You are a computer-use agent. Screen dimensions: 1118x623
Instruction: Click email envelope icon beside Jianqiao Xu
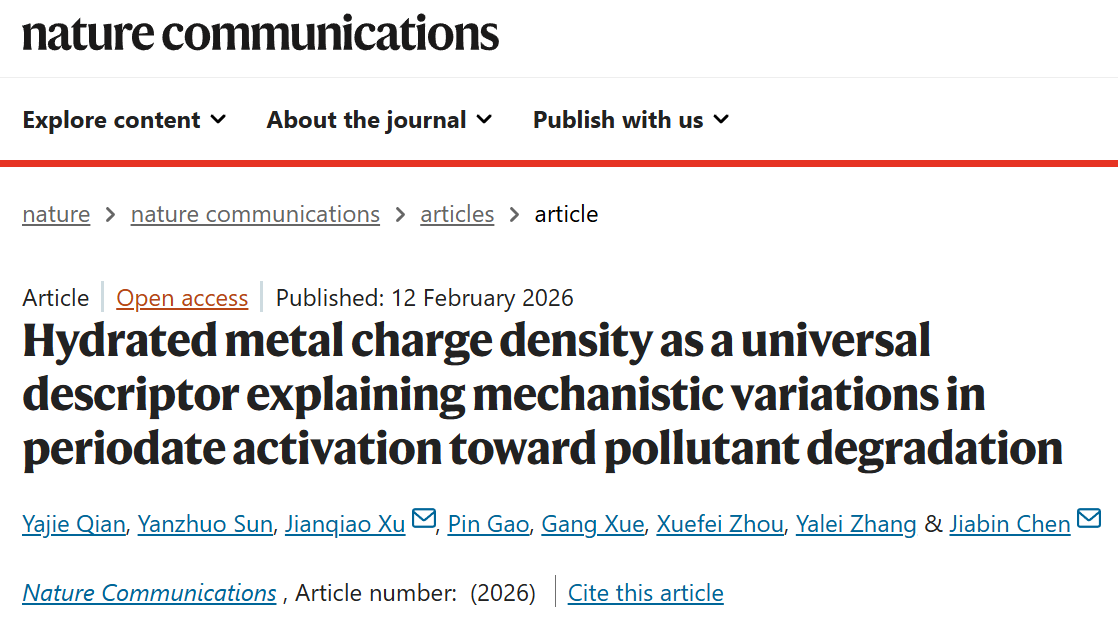(424, 520)
